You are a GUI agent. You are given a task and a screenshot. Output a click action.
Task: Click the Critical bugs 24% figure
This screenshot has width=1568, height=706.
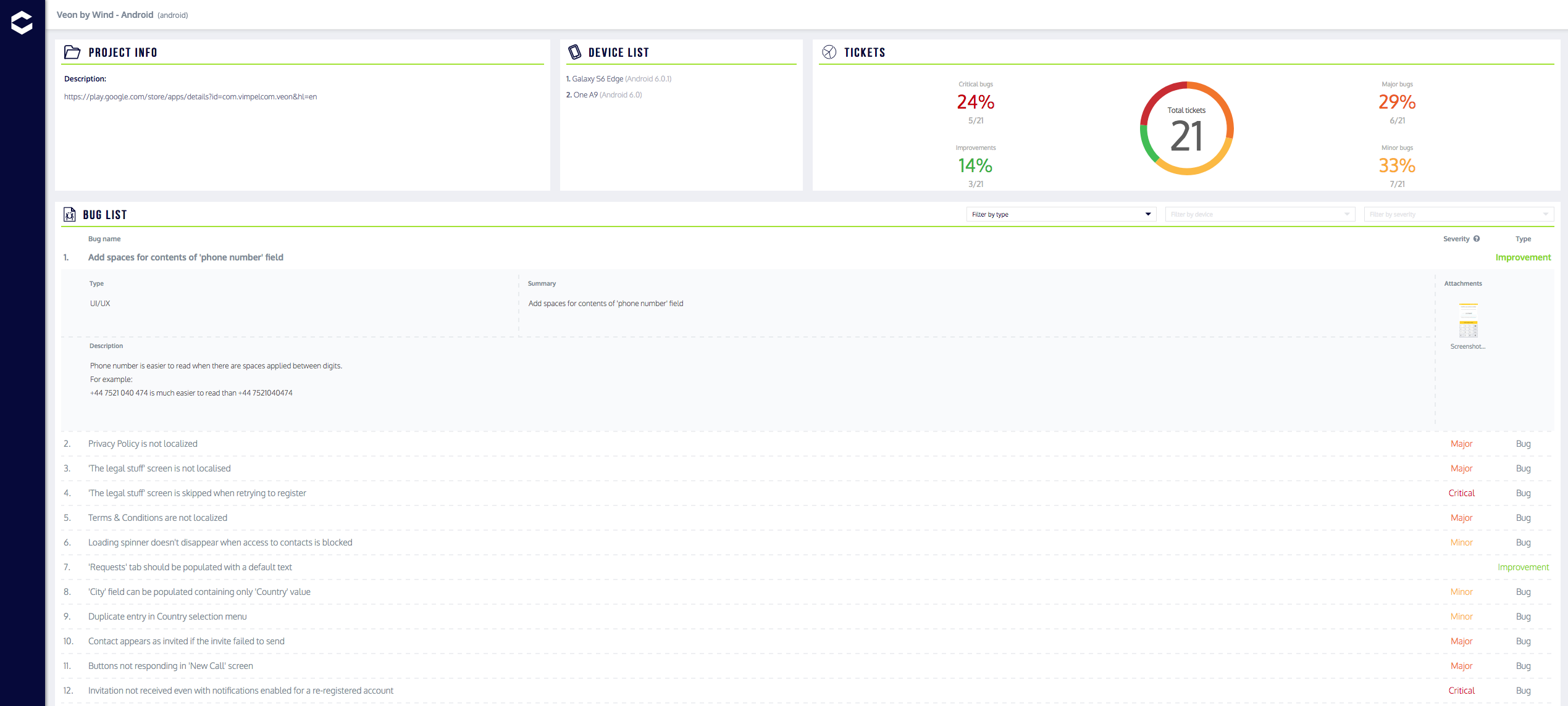pyautogui.click(x=975, y=102)
